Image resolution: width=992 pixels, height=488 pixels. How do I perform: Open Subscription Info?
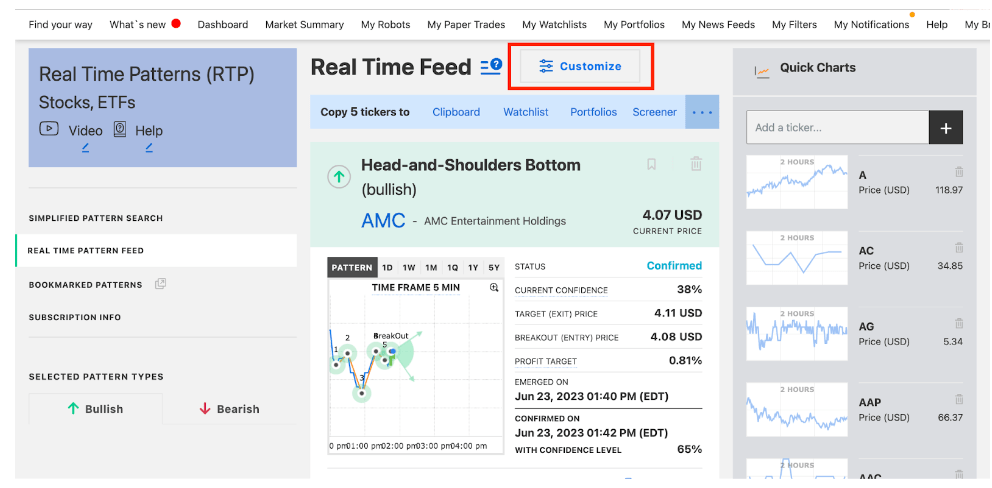pyautogui.click(x=75, y=317)
